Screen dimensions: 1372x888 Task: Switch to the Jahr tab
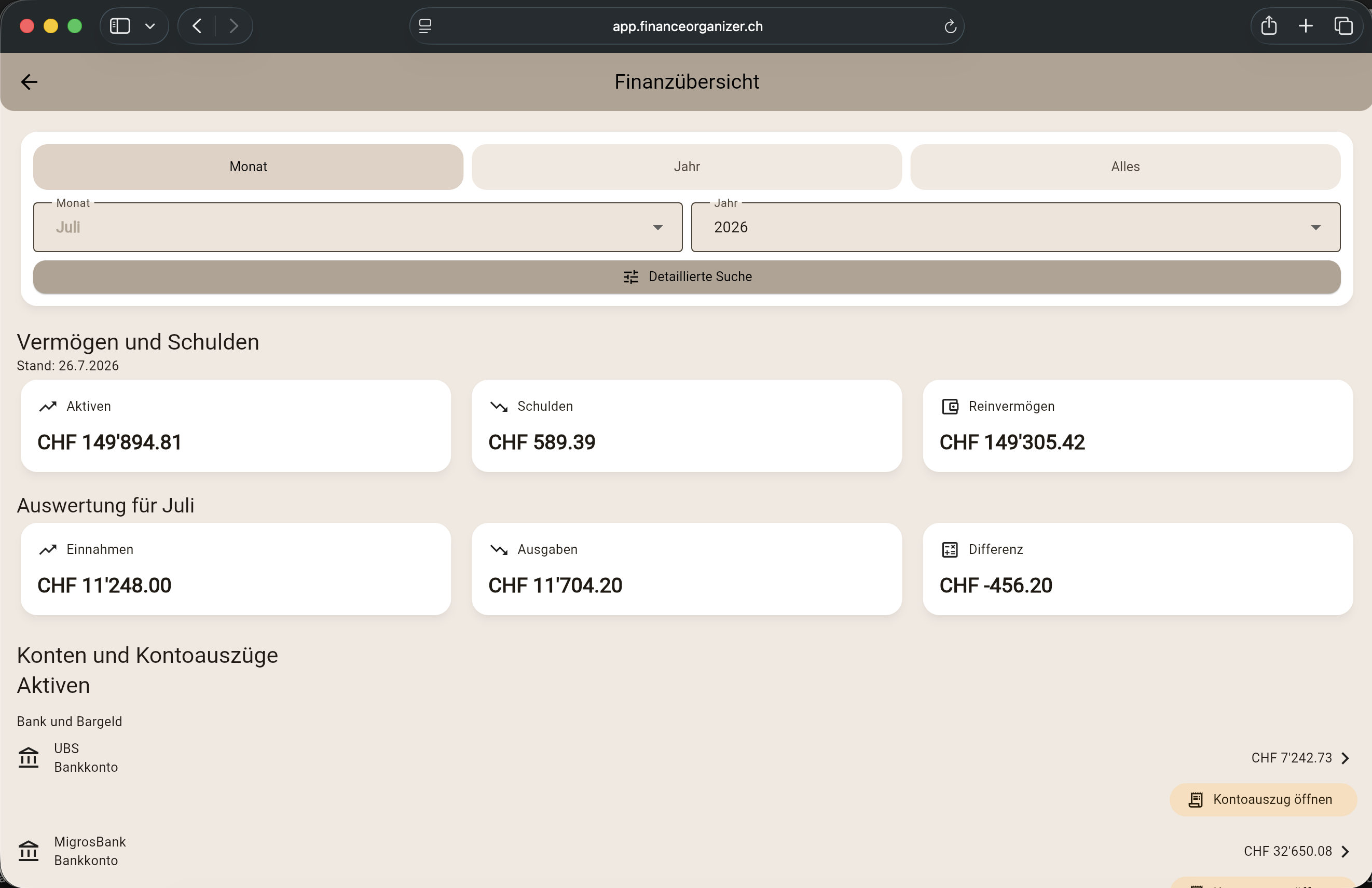[687, 166]
